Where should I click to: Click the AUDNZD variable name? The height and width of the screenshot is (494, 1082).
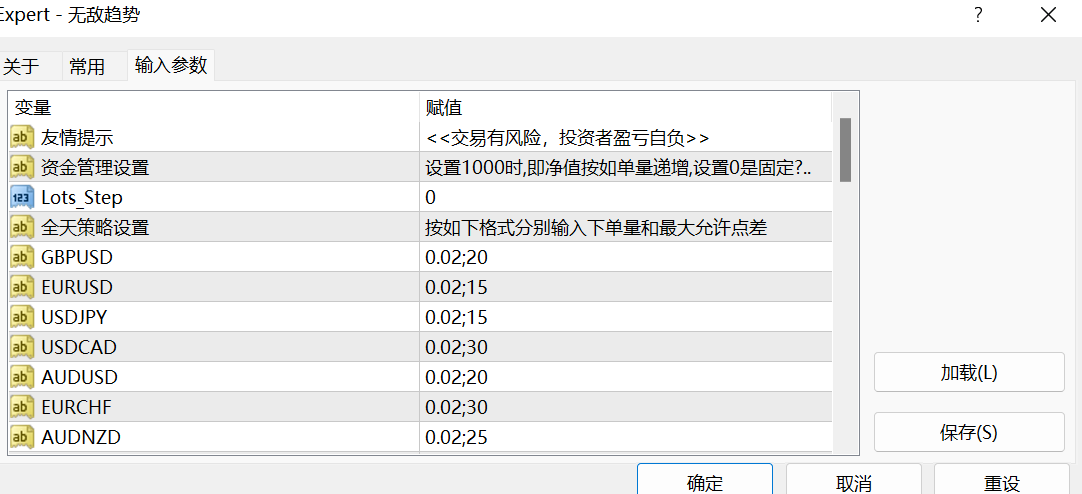[x=81, y=437]
